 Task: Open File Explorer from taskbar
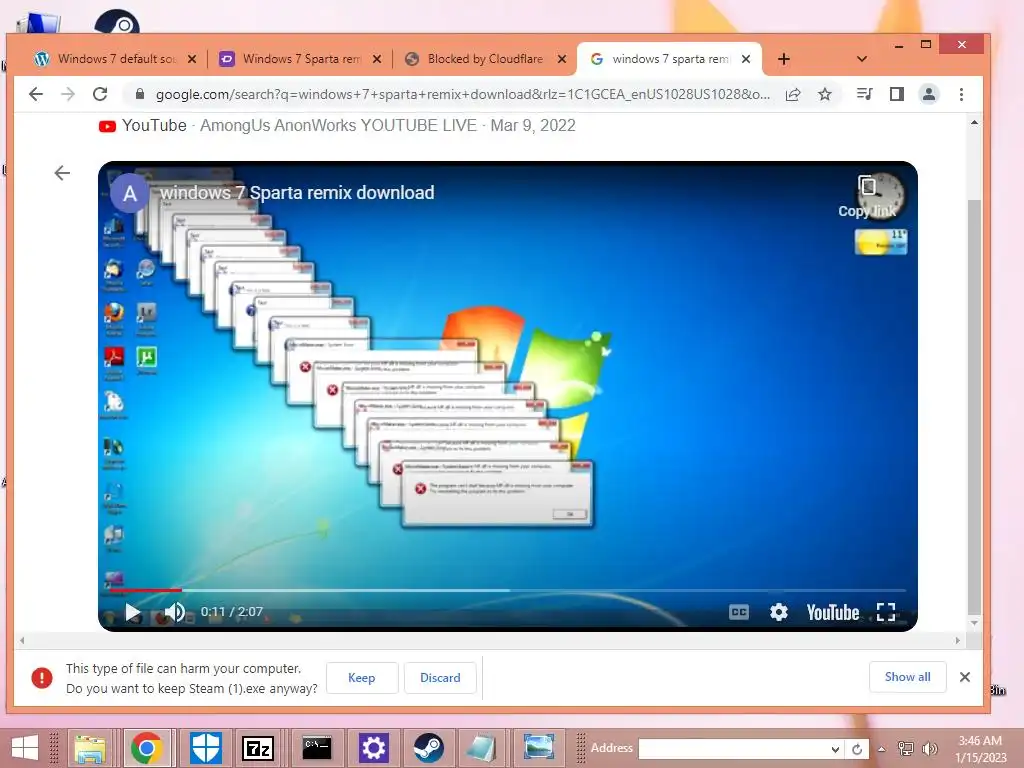point(90,748)
